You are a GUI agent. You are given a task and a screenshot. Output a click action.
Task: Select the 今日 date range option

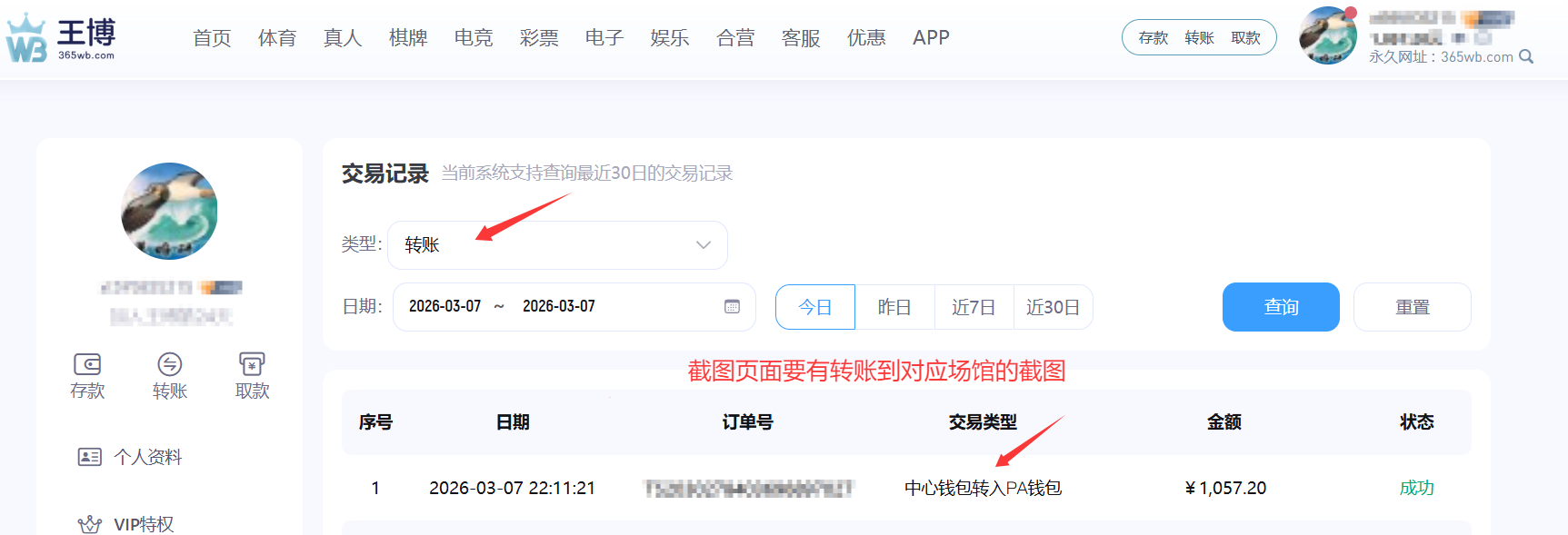(814, 307)
